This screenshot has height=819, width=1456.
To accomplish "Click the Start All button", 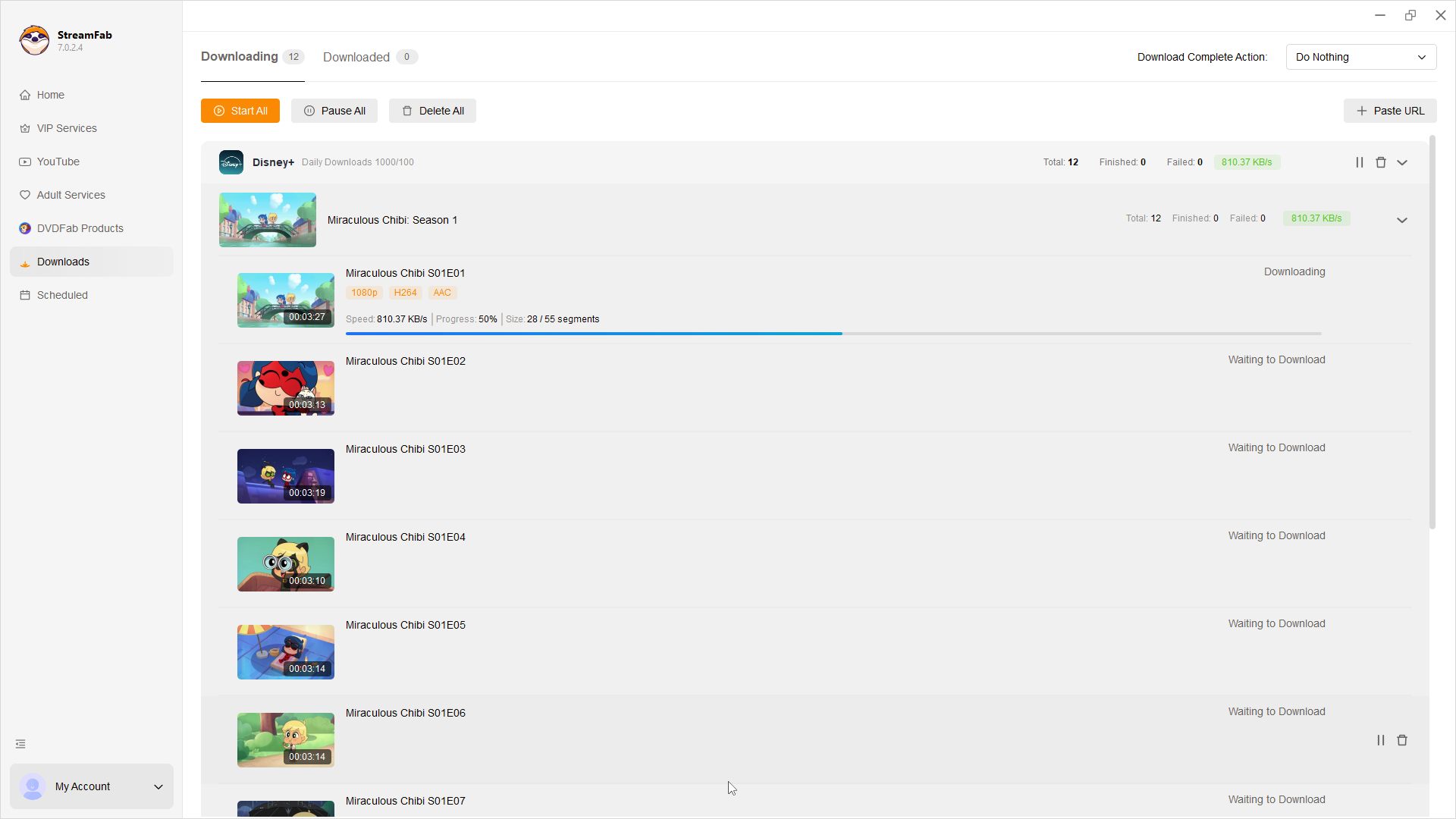I will [240, 111].
